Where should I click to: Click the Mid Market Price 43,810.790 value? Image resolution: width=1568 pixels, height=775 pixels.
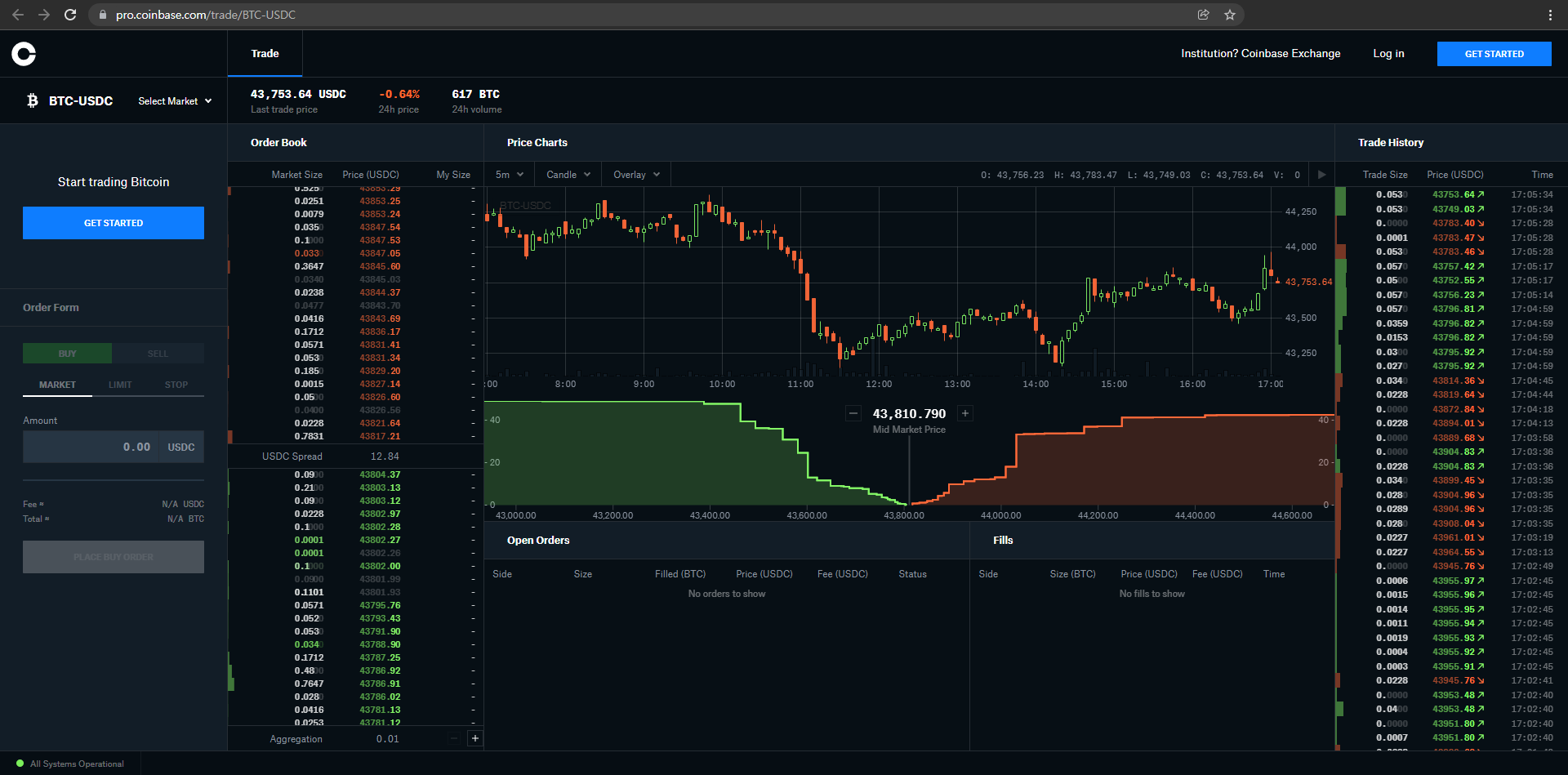[x=909, y=413]
